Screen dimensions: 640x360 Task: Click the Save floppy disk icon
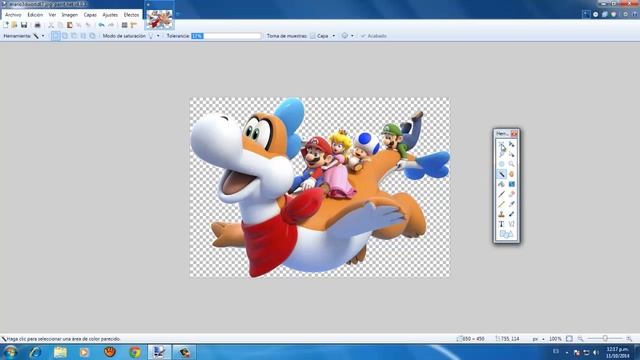[x=24, y=25]
